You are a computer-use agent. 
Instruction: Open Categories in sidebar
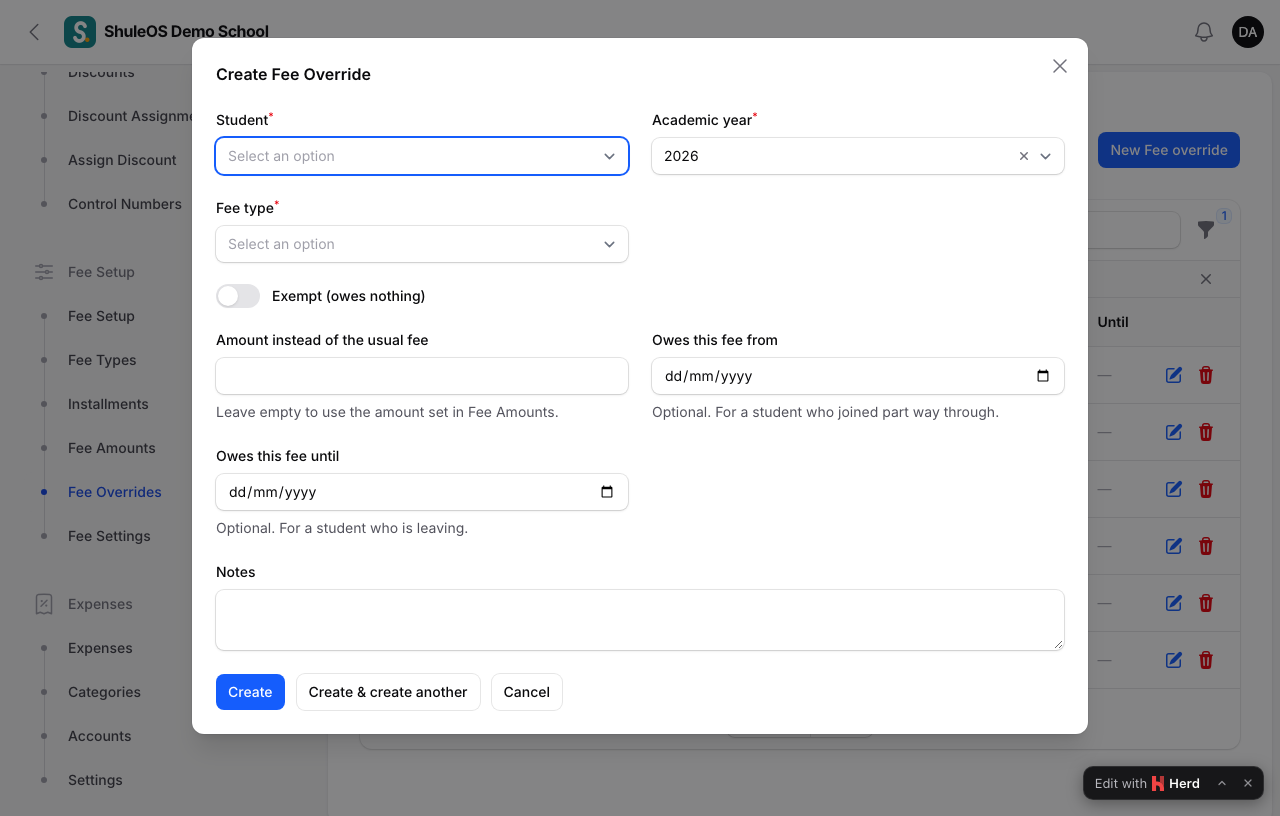click(104, 692)
